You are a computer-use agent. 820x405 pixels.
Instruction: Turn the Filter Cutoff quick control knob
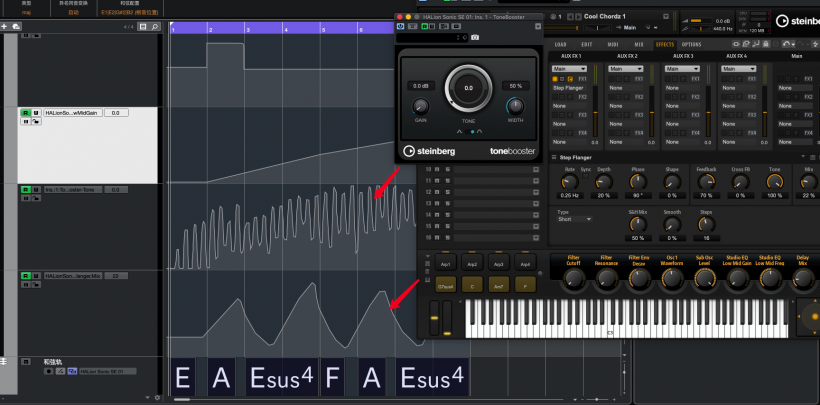[x=574, y=280]
